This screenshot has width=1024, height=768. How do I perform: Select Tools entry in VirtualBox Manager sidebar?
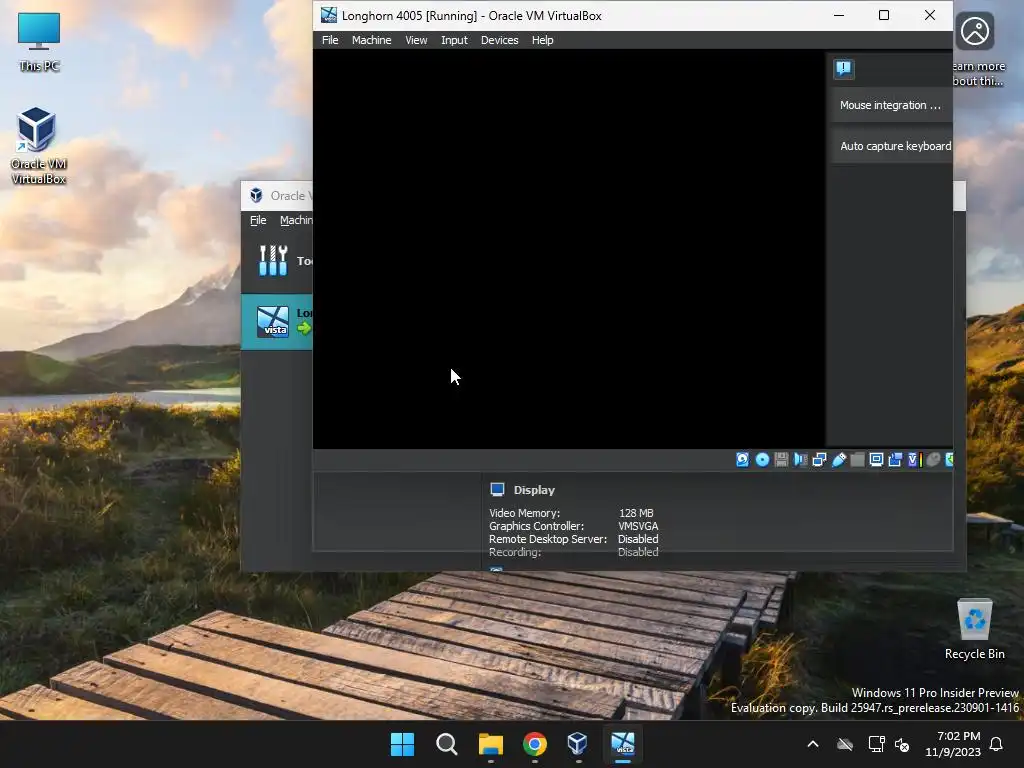click(x=277, y=261)
